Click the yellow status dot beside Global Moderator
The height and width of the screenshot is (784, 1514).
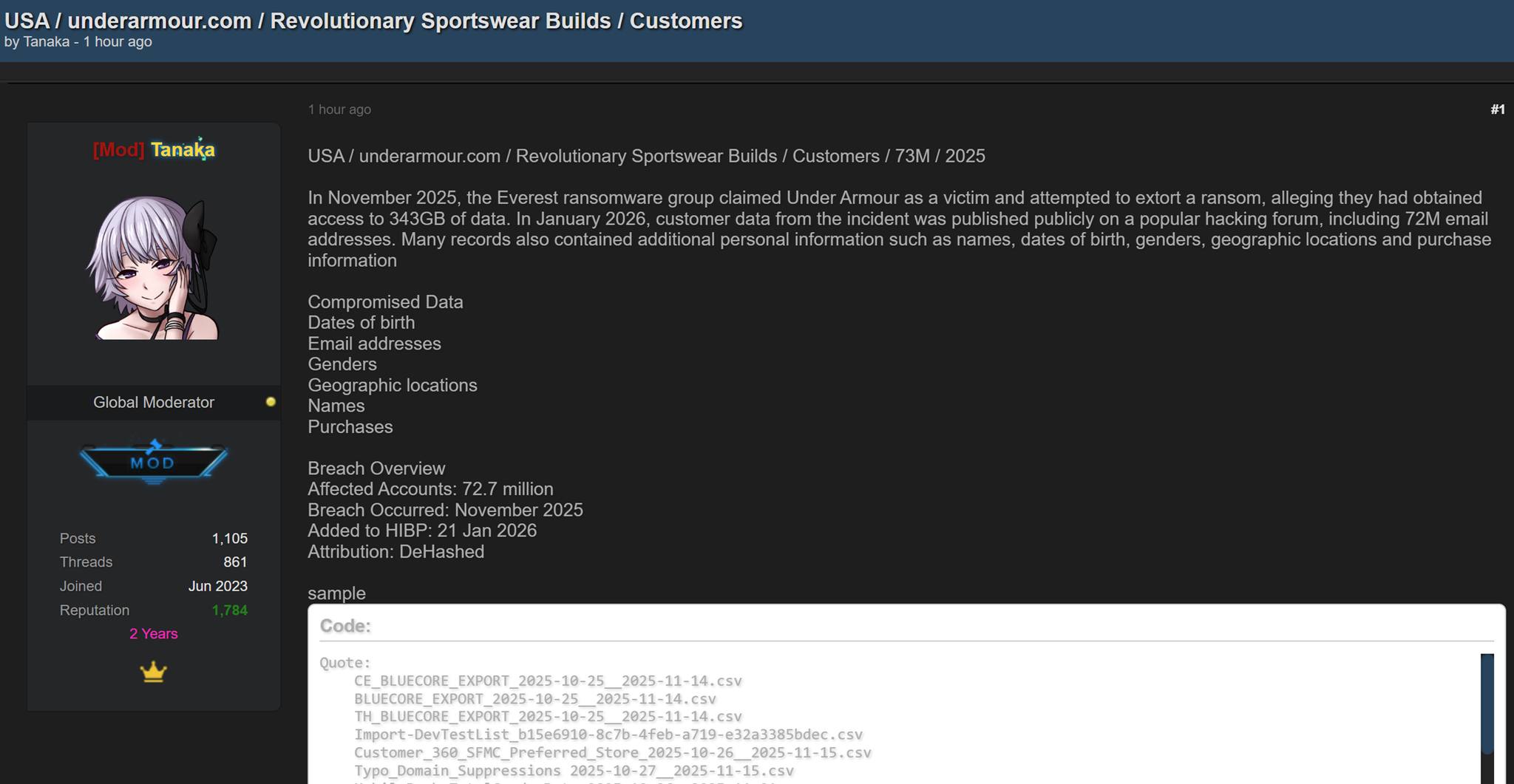271,402
